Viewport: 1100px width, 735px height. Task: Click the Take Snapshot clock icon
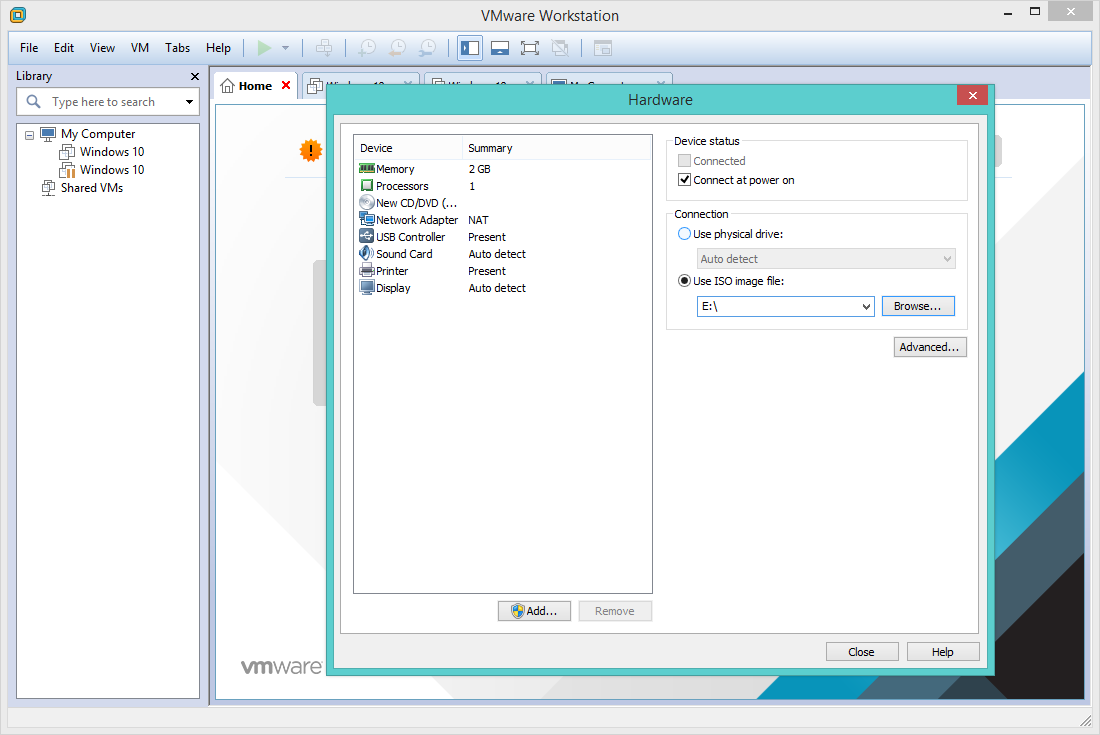point(367,48)
